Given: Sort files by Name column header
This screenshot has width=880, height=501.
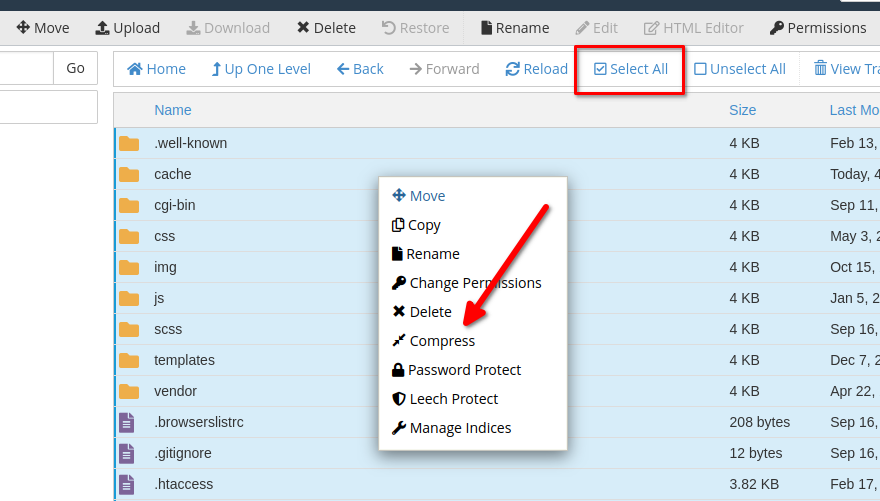Looking at the screenshot, I should (x=173, y=110).
